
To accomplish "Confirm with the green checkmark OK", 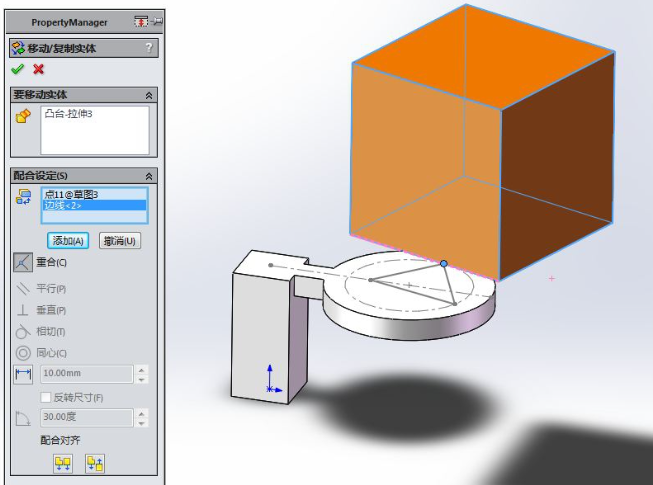I will [x=17, y=69].
